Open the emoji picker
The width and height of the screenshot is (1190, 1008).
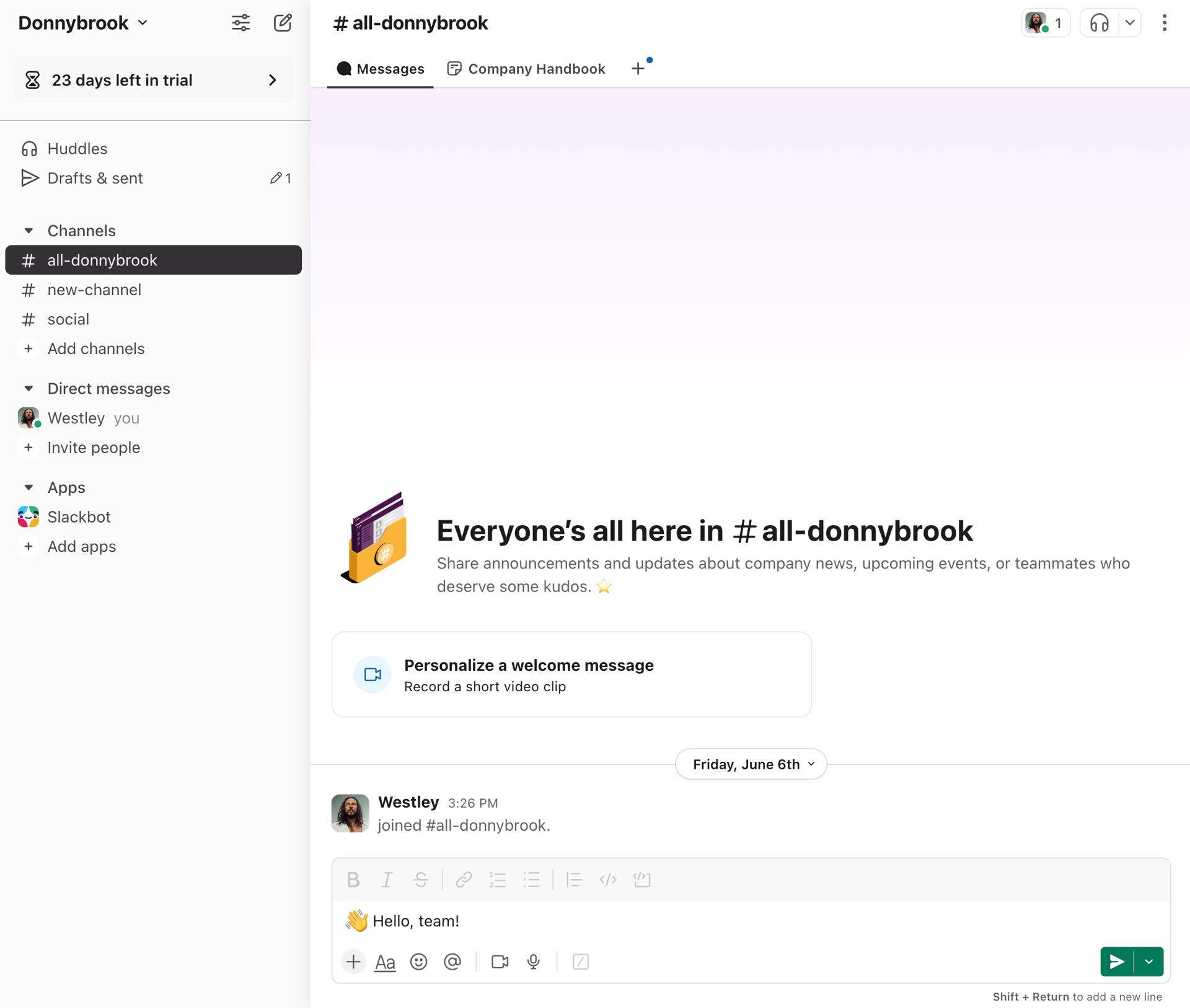(419, 962)
